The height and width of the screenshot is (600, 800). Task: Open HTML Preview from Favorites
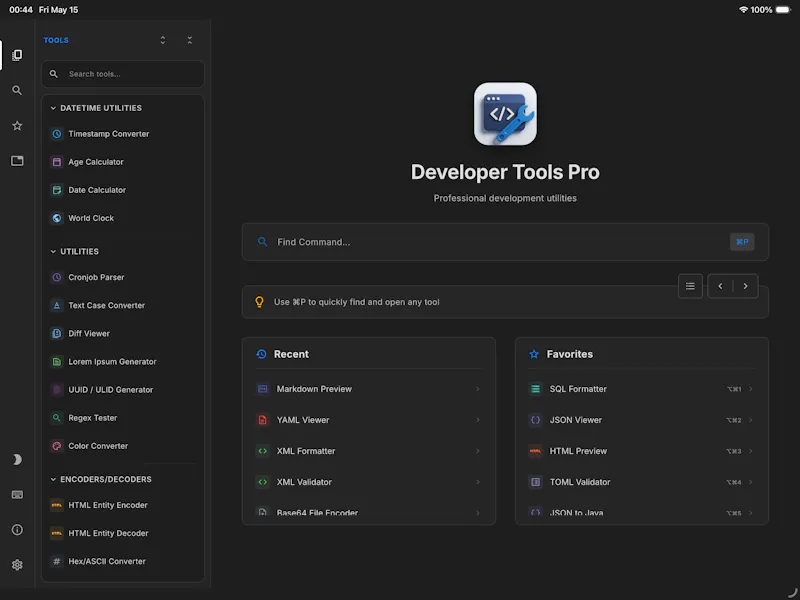tap(641, 451)
